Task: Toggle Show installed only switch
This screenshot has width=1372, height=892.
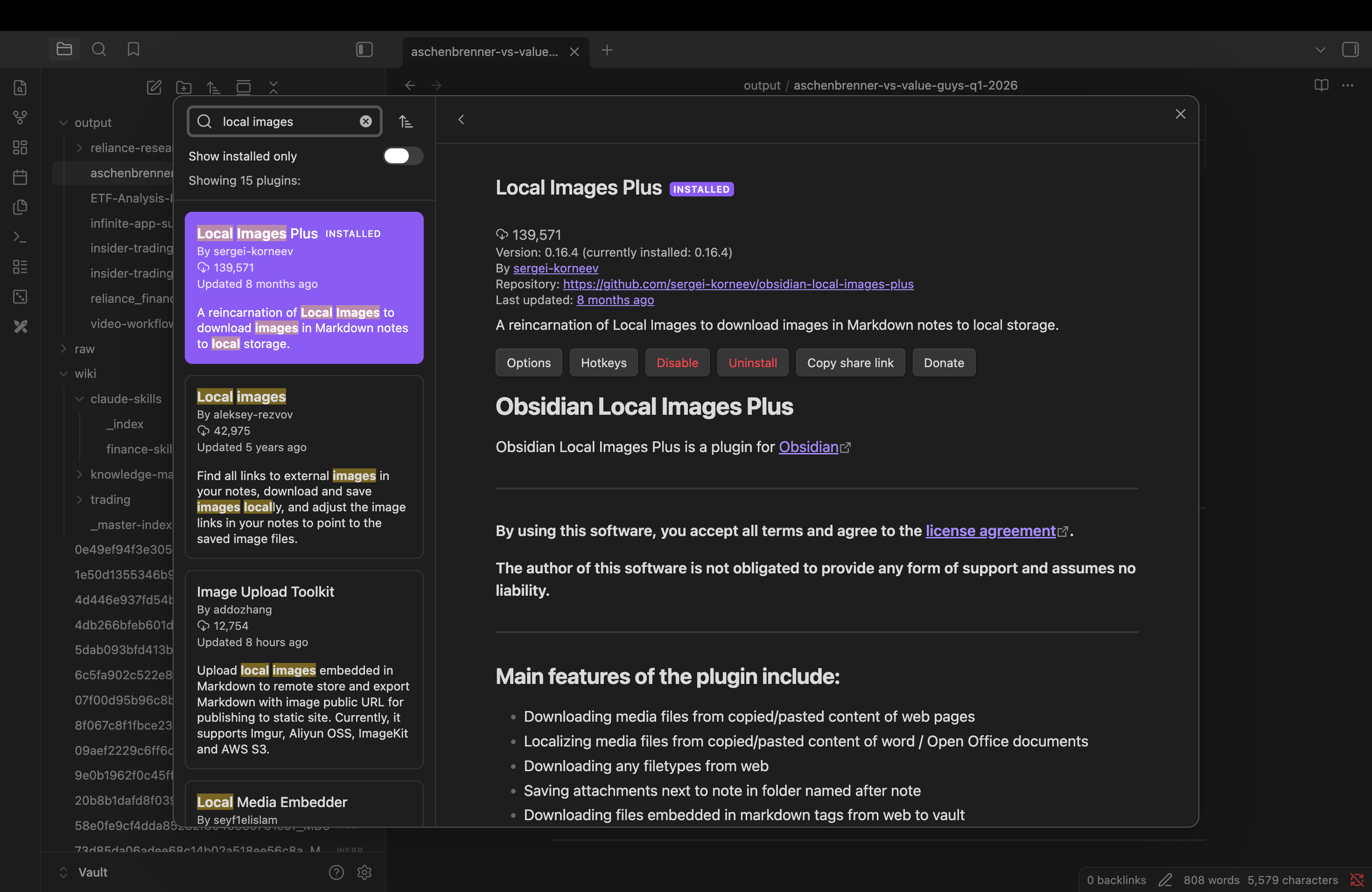Action: (403, 156)
